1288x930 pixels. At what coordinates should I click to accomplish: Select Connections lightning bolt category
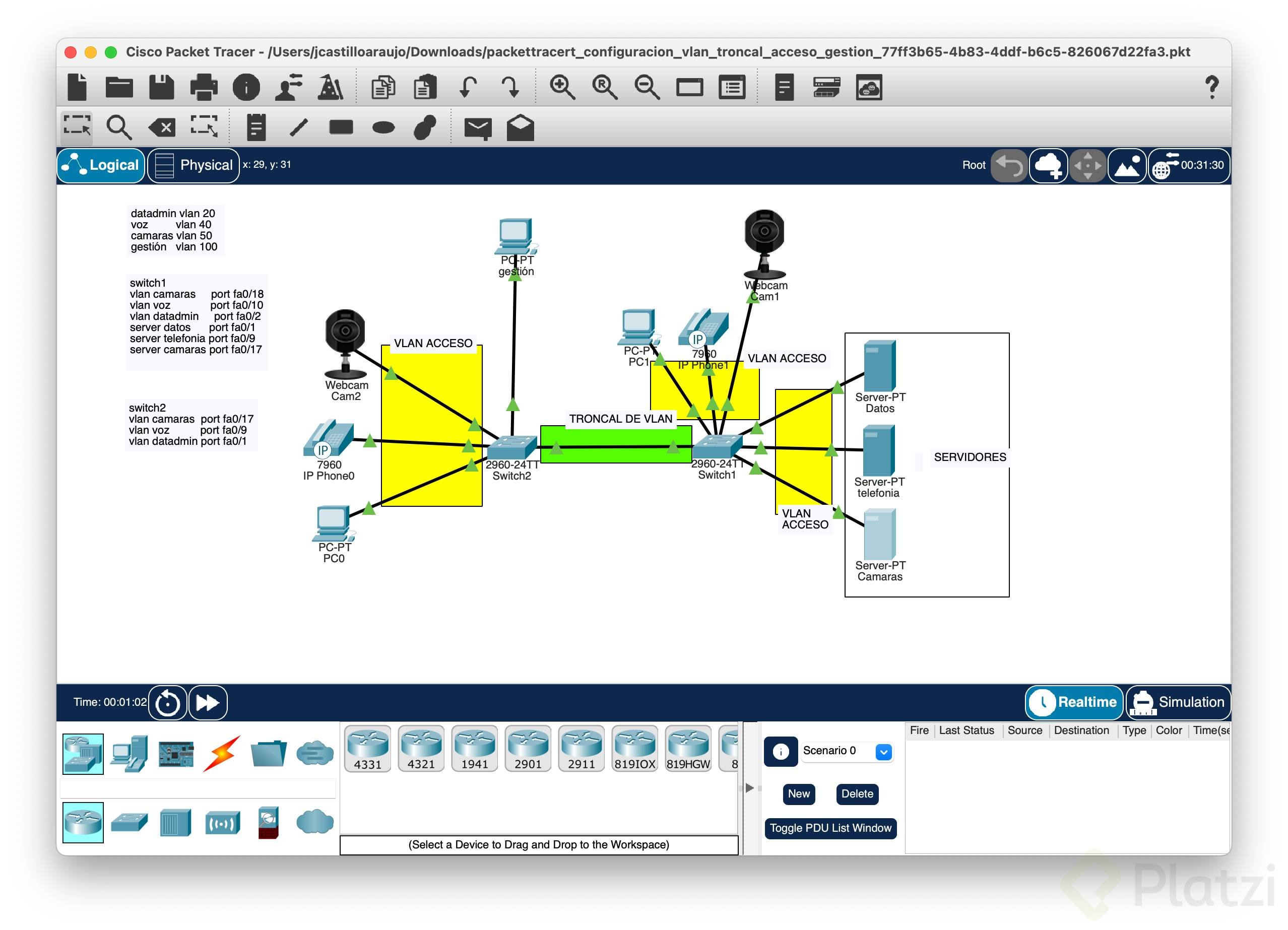pyautogui.click(x=222, y=754)
